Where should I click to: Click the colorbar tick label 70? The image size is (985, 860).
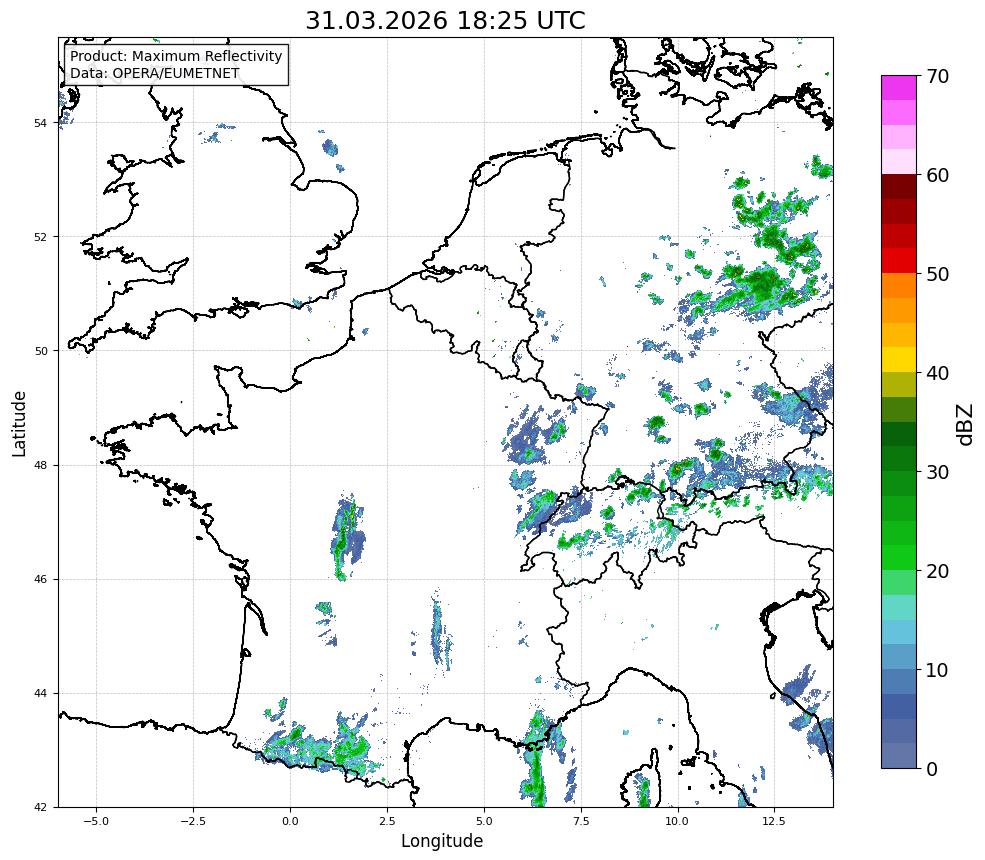click(x=937, y=76)
